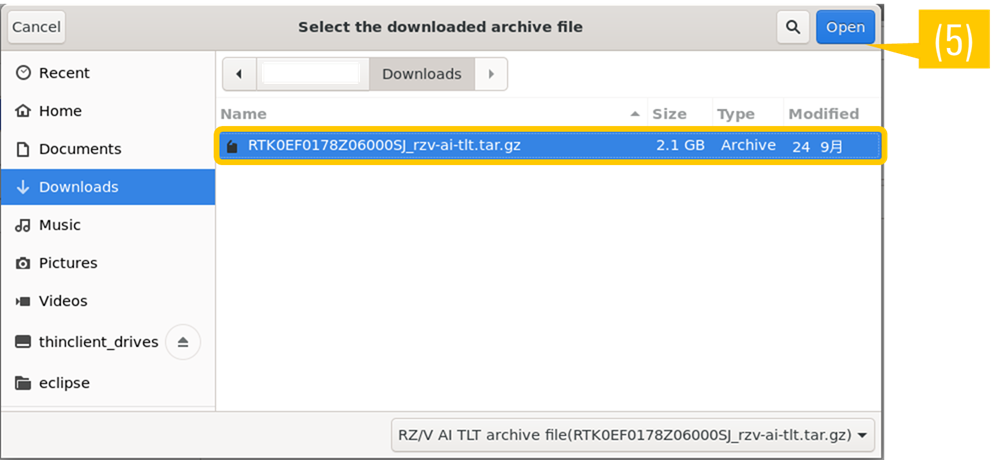Go back using left path arrow
The width and height of the screenshot is (1000, 460).
(x=239, y=74)
